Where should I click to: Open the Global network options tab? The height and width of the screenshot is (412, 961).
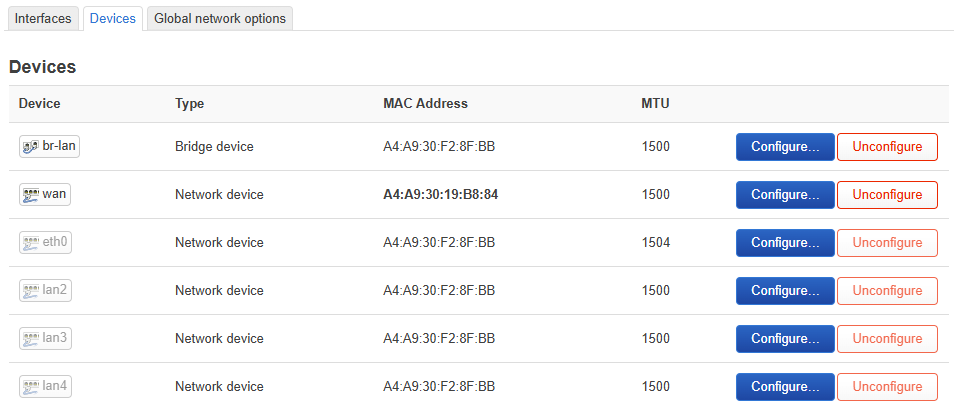[220, 18]
